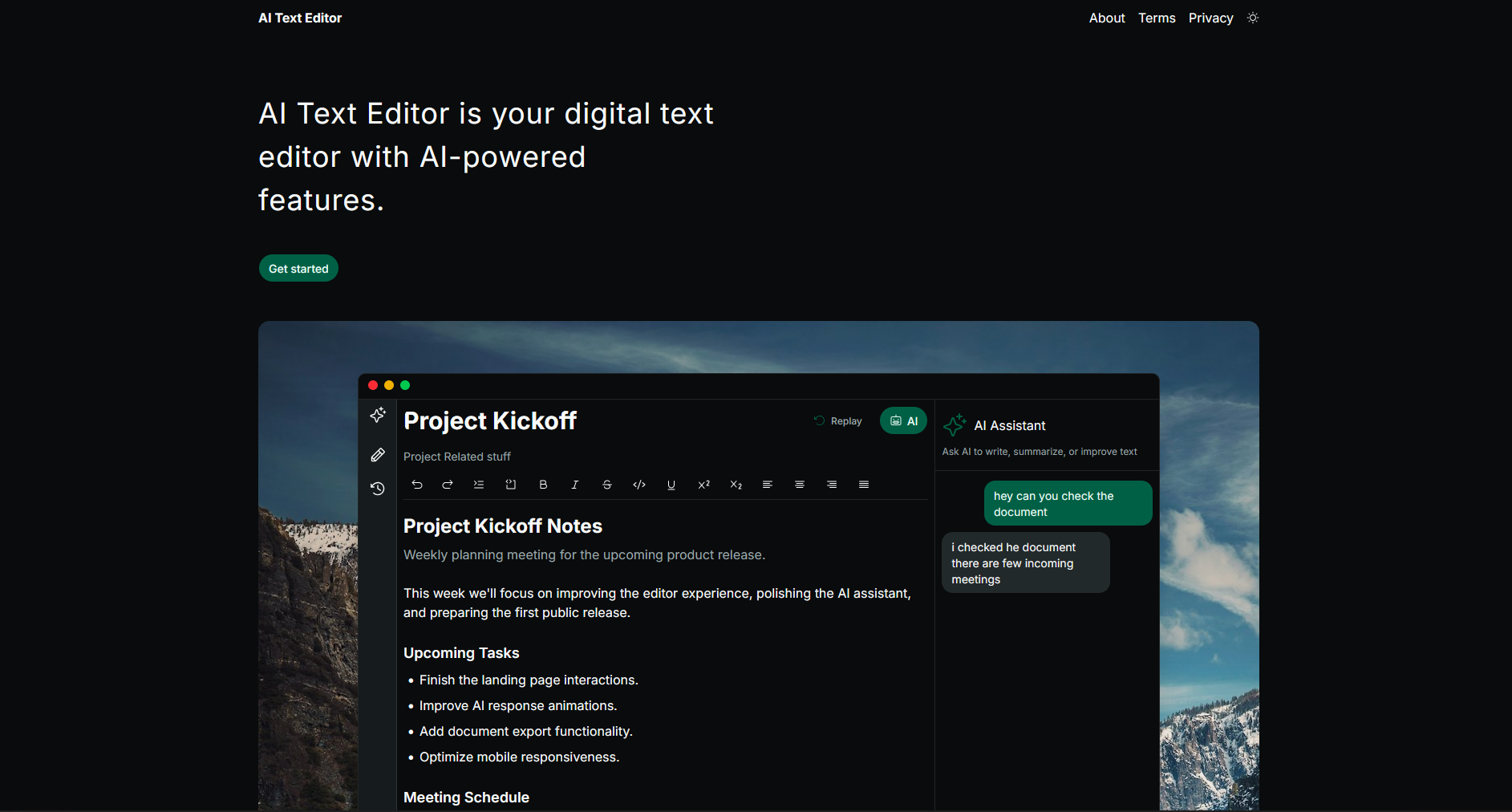Screen dimensions: 1512x812
Task: Click 'hey can you check the document' message
Action: 1068,504
